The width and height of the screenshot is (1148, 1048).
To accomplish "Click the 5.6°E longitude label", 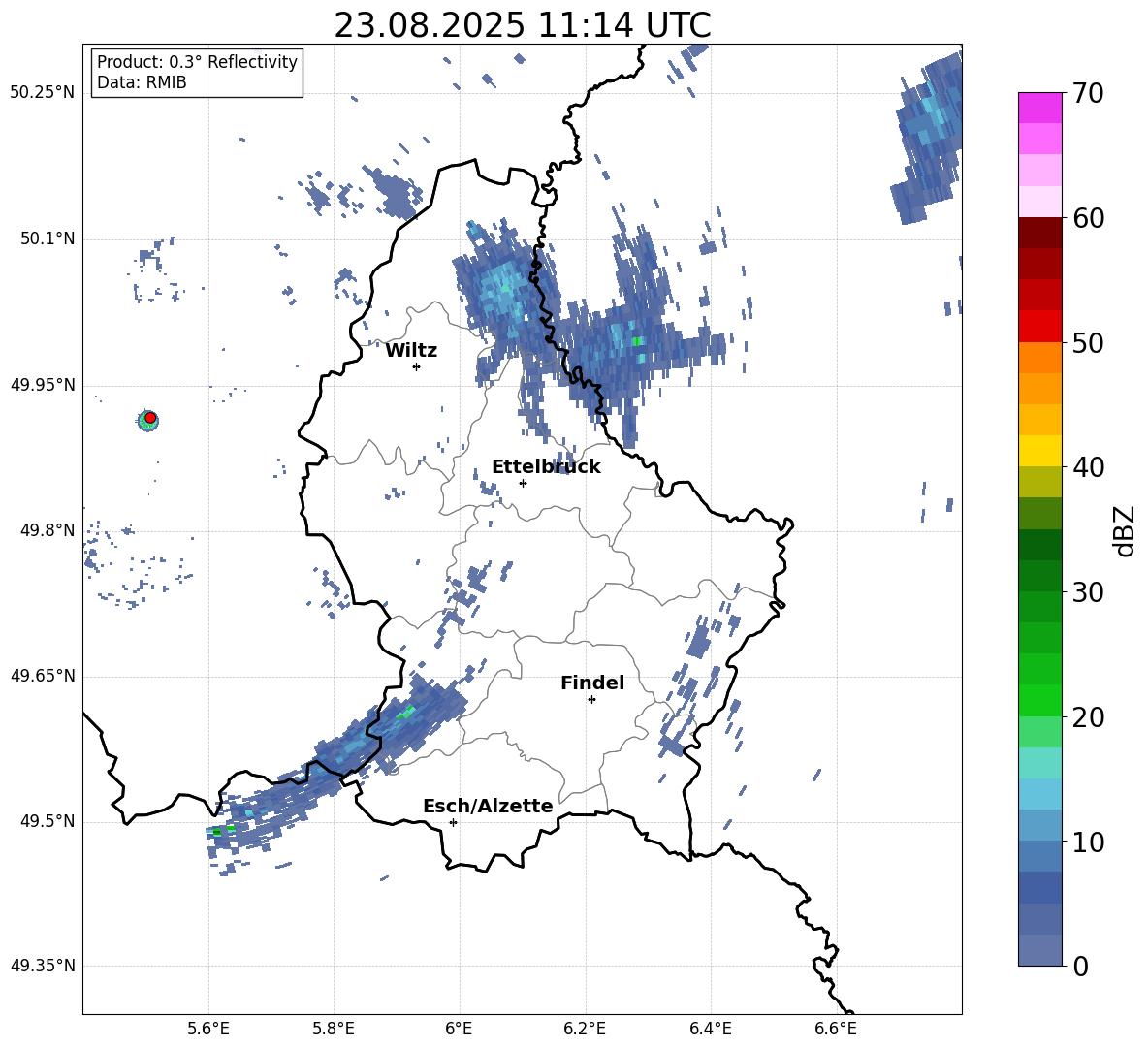I will (x=208, y=1029).
